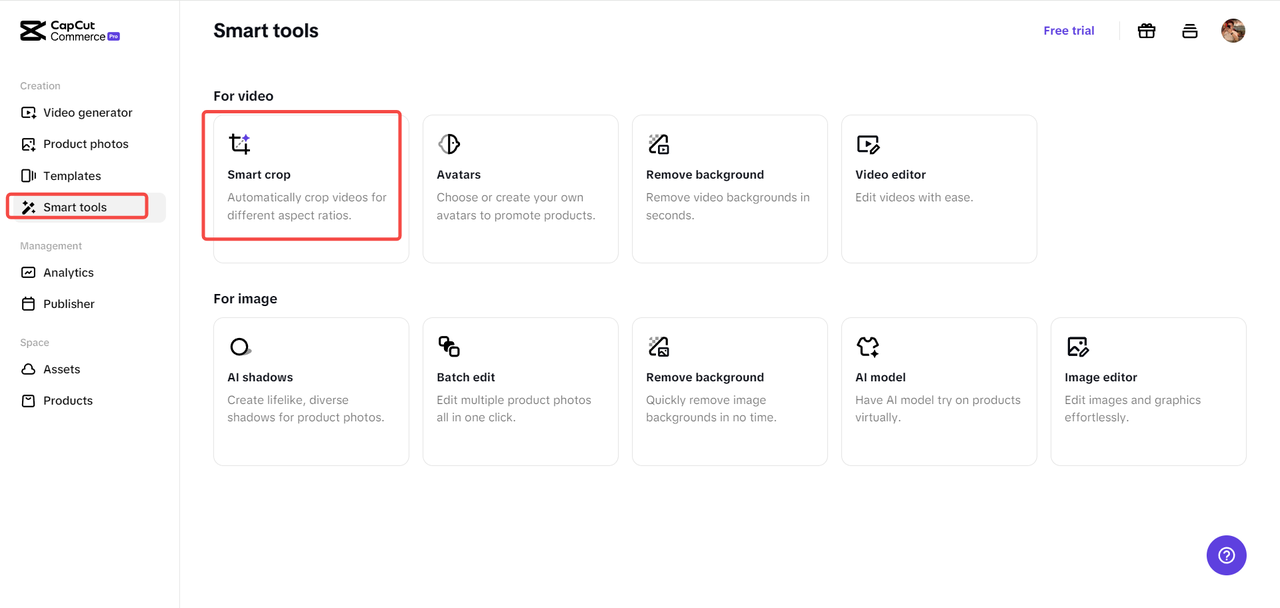
Task: Open the AI shadows tool
Action: tap(310, 390)
